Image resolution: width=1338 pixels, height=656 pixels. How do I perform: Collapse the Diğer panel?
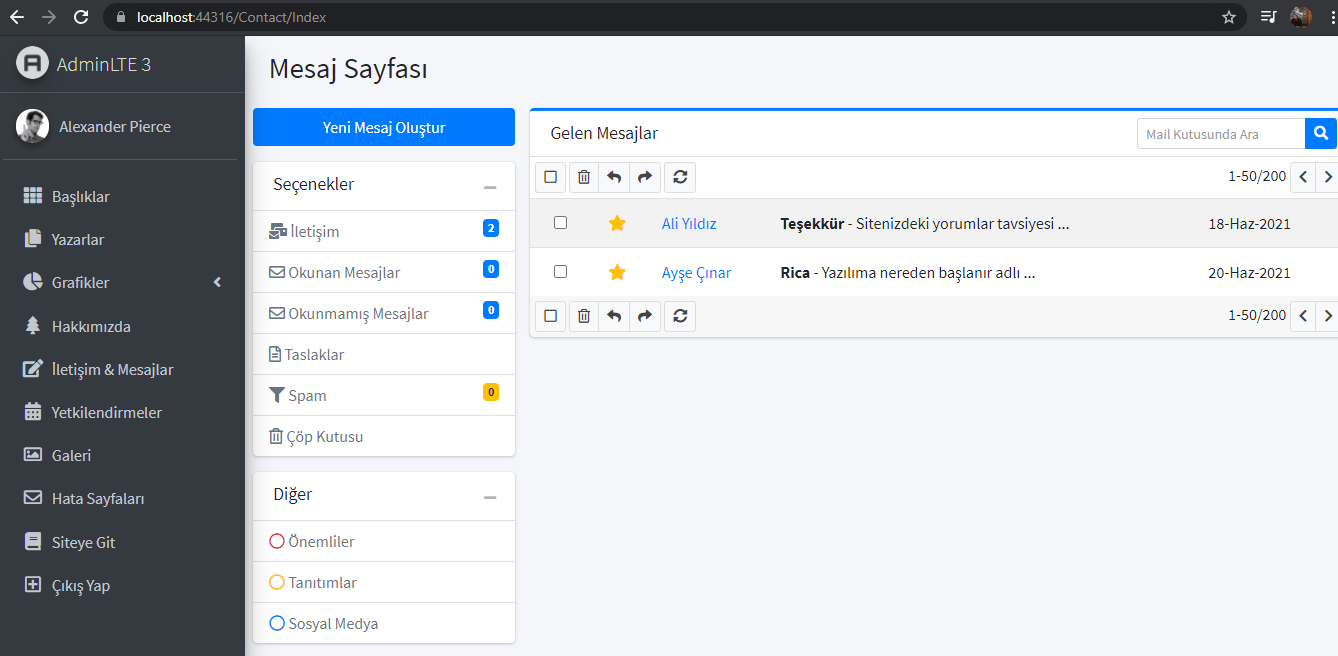[490, 497]
